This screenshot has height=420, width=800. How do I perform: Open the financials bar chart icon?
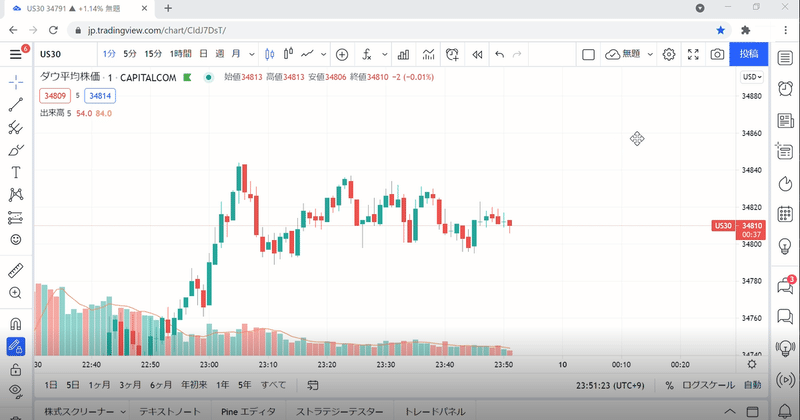pos(404,54)
